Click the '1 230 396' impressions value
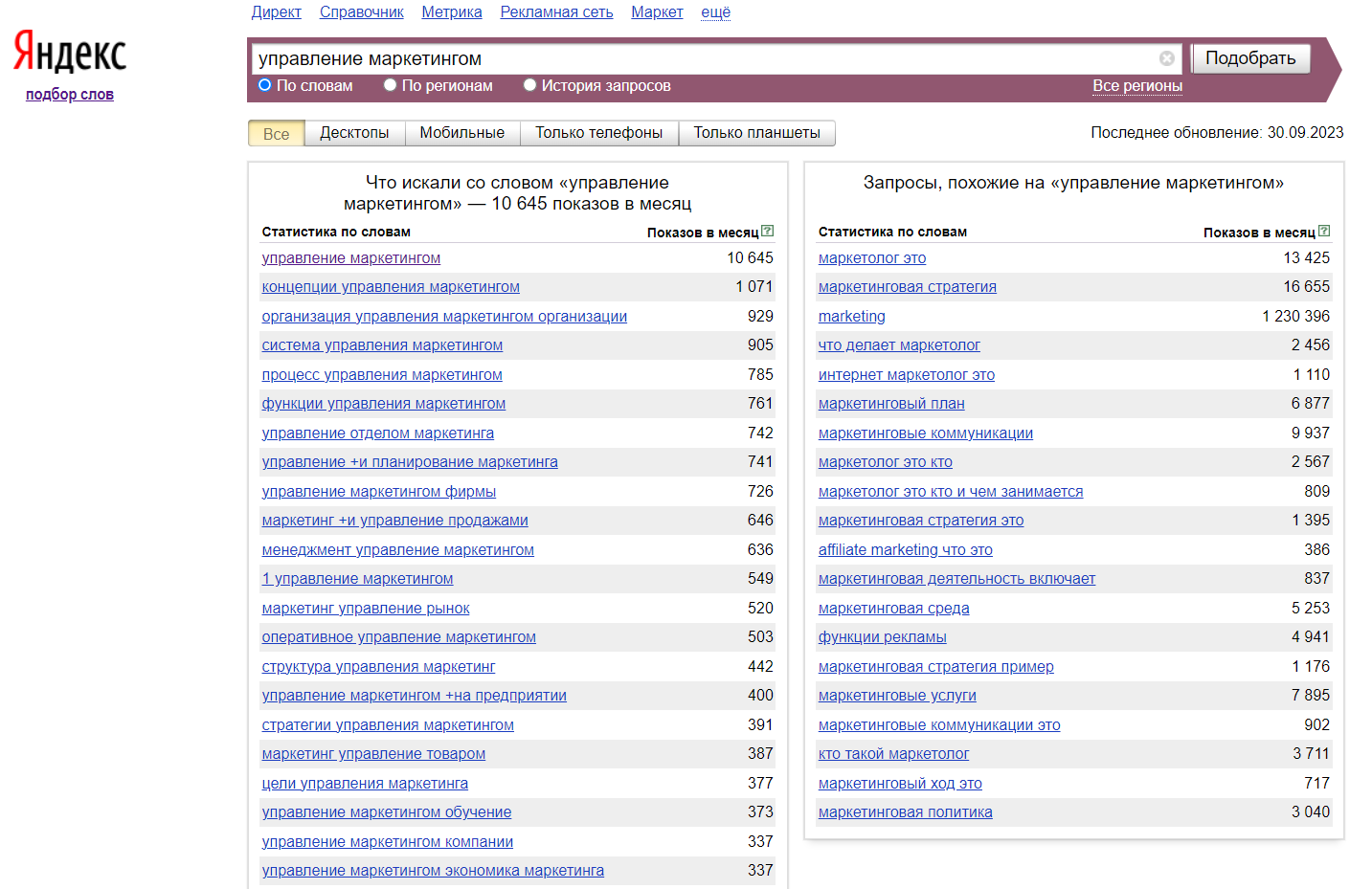This screenshot has width=1372, height=889. point(1295,316)
